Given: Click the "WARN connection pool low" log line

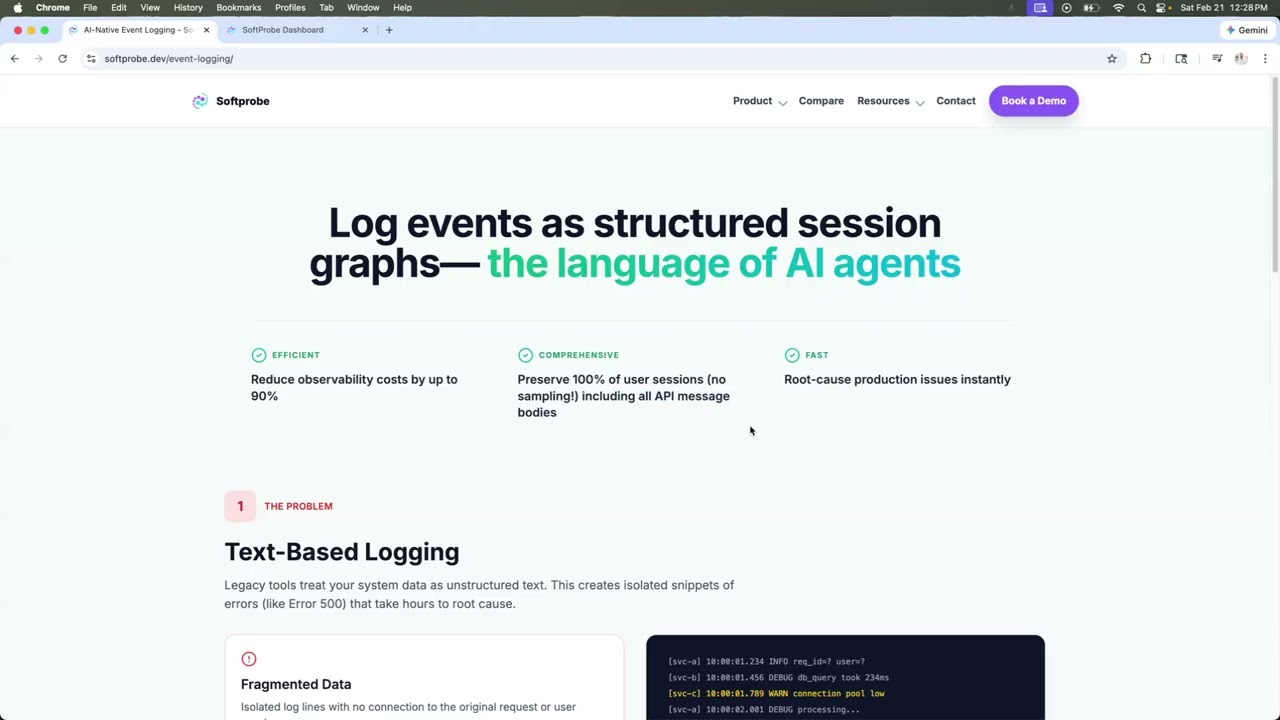Looking at the screenshot, I should [x=776, y=693].
